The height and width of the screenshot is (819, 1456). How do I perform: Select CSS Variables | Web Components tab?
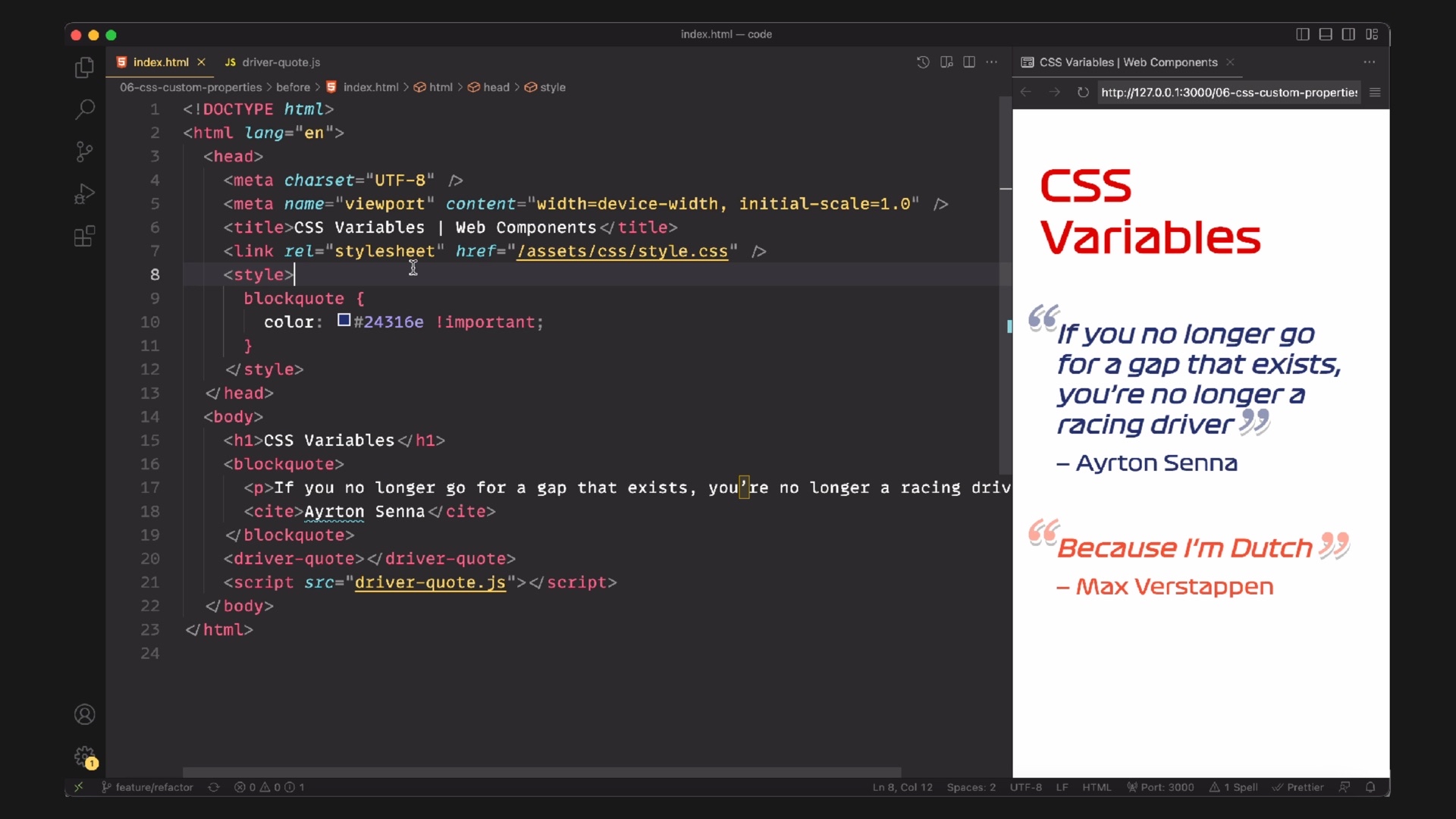pyautogui.click(x=1128, y=62)
